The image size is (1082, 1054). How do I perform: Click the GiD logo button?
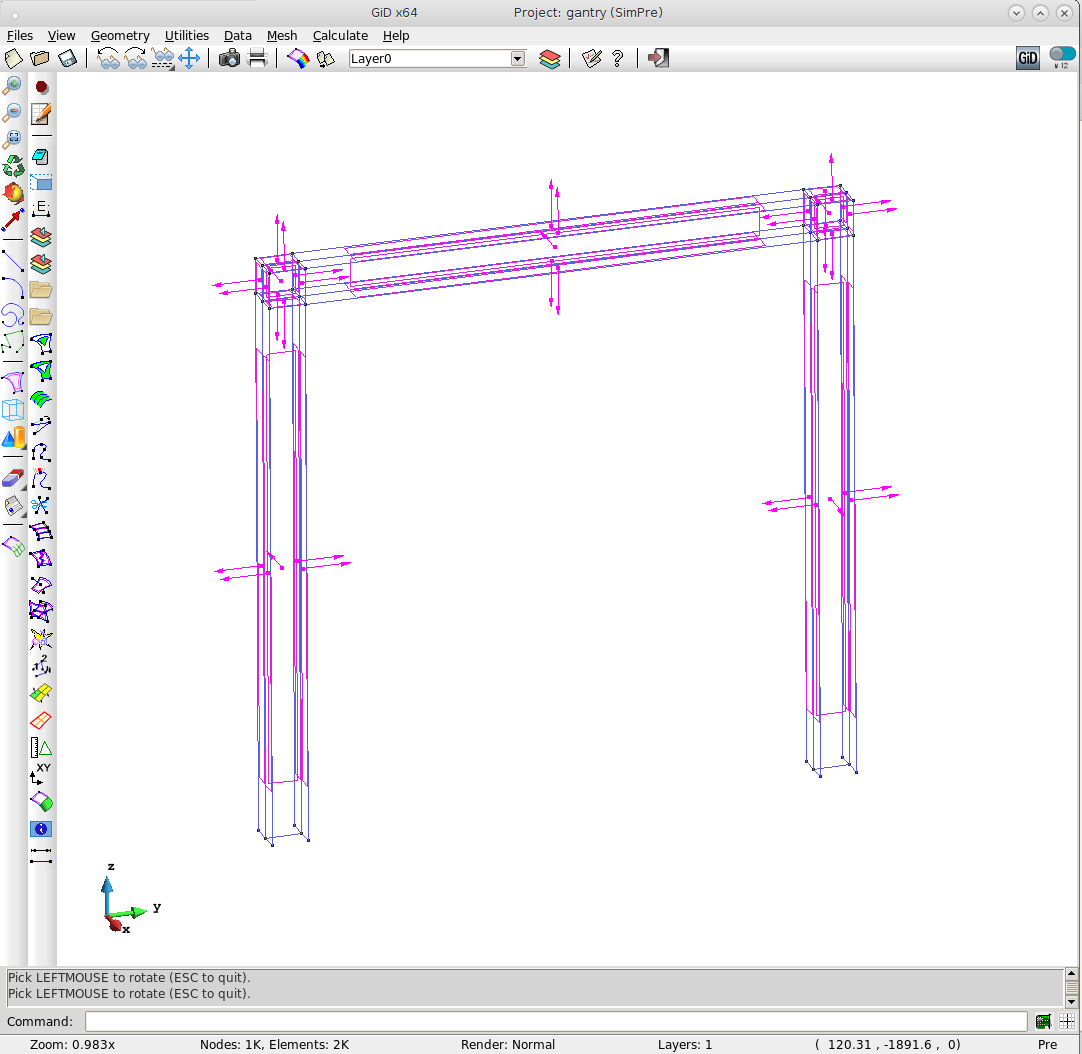tap(1028, 58)
